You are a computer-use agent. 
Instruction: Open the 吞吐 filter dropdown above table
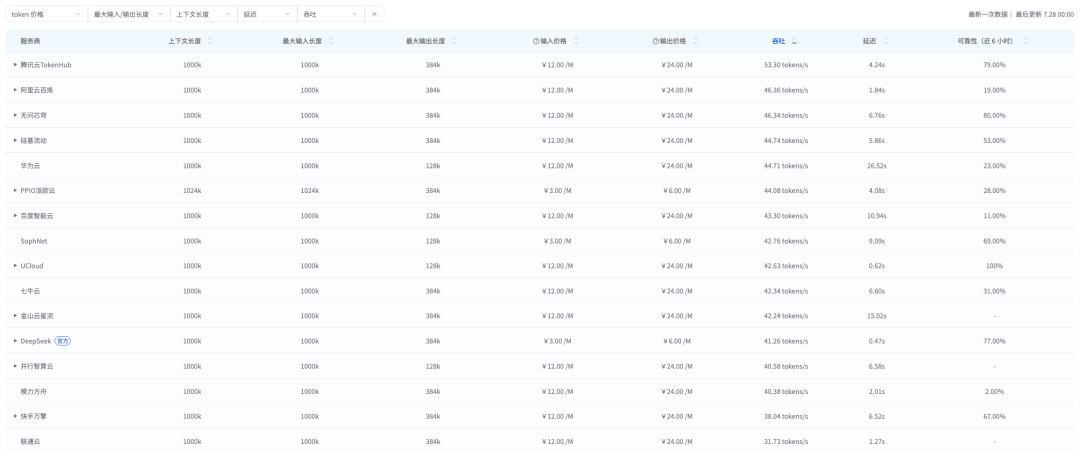[x=330, y=14]
